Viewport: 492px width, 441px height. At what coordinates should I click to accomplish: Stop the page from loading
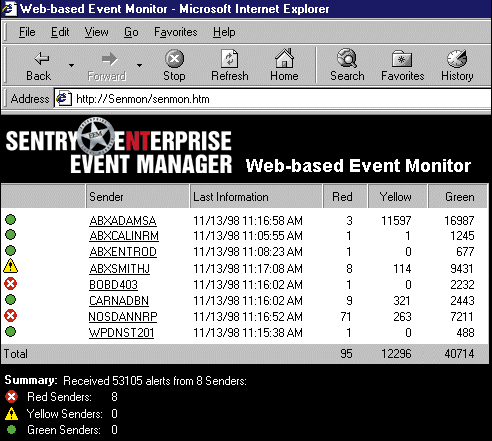click(174, 66)
